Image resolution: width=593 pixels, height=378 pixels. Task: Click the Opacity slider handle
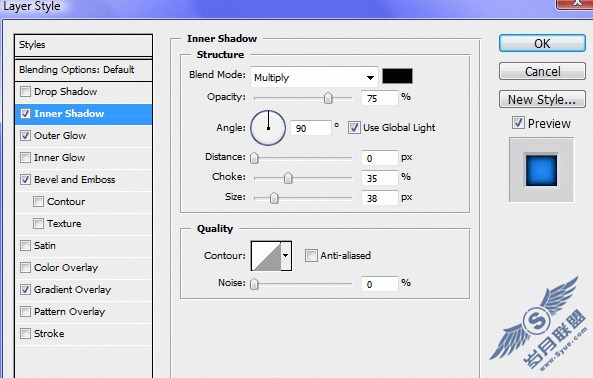pos(328,98)
